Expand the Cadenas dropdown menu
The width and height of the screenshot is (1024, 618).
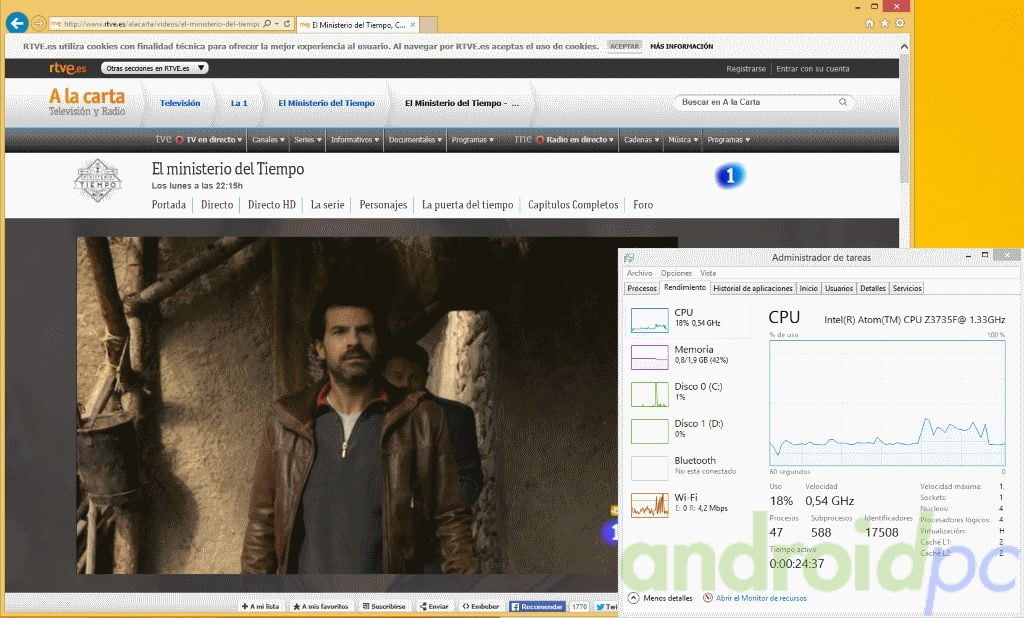641,140
